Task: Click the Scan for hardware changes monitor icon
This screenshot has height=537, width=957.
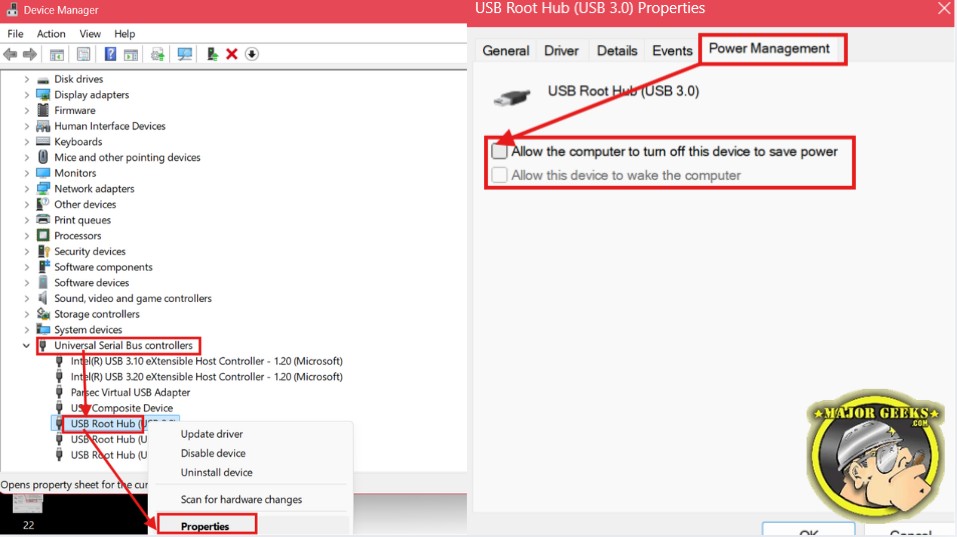Action: [184, 54]
